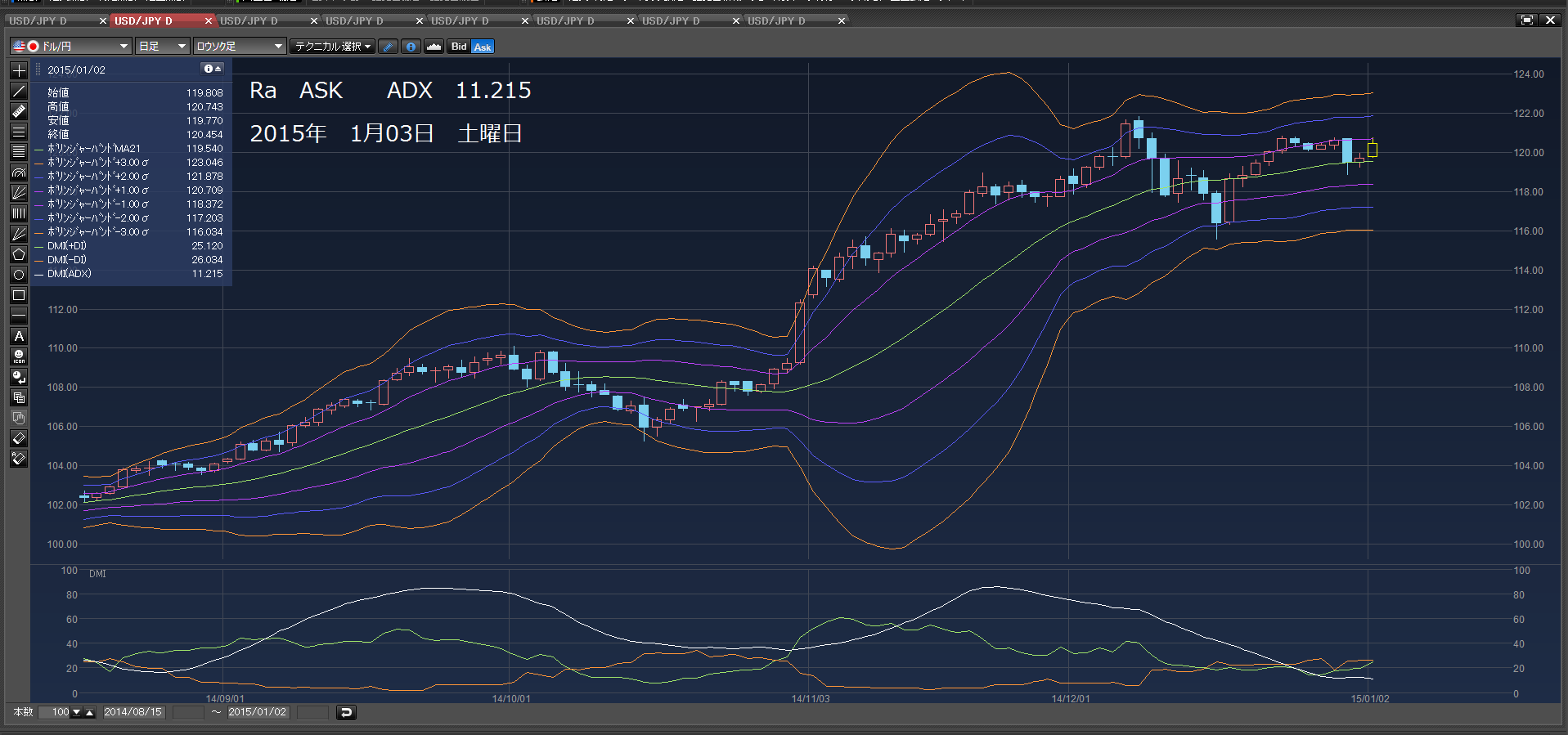Click the 安値 119.770 row

[x=134, y=121]
